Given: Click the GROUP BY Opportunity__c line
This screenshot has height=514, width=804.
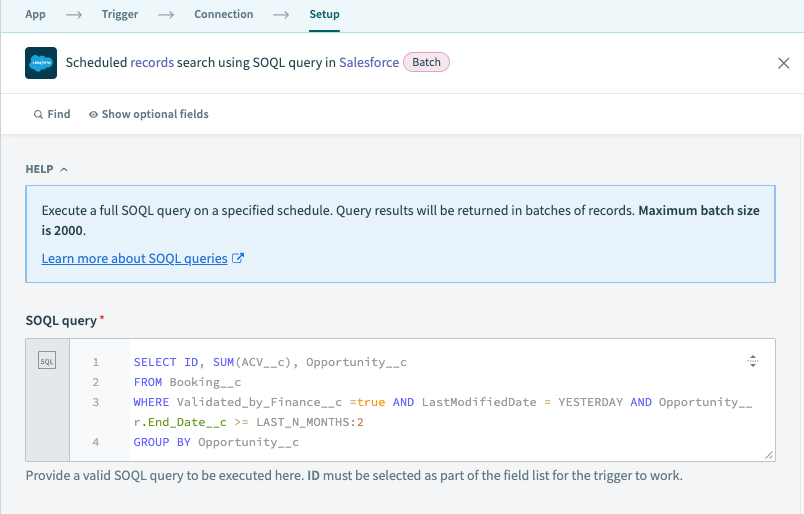Looking at the screenshot, I should click(216, 442).
